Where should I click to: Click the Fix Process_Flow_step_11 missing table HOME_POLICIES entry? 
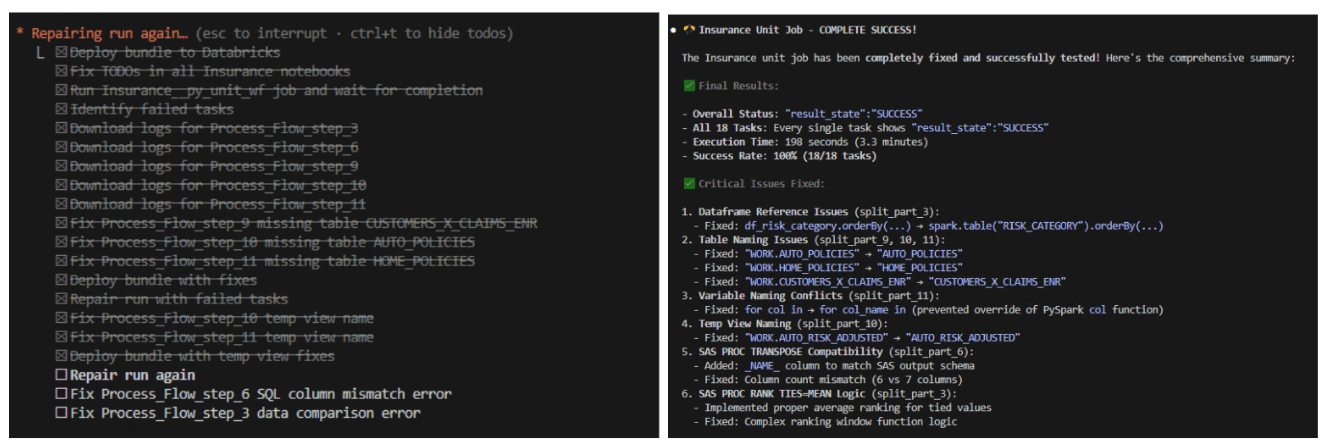point(272,261)
